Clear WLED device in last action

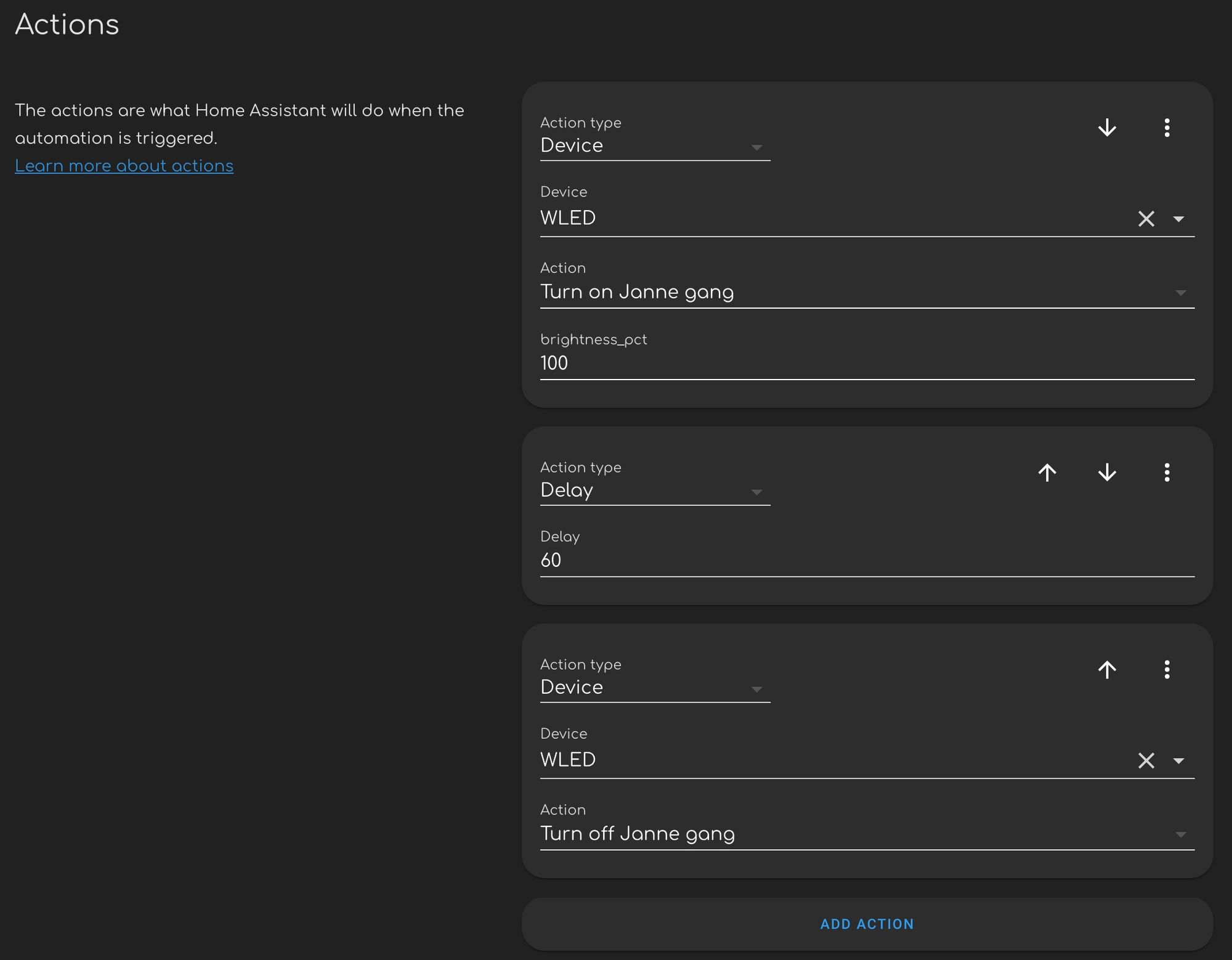pyautogui.click(x=1146, y=761)
